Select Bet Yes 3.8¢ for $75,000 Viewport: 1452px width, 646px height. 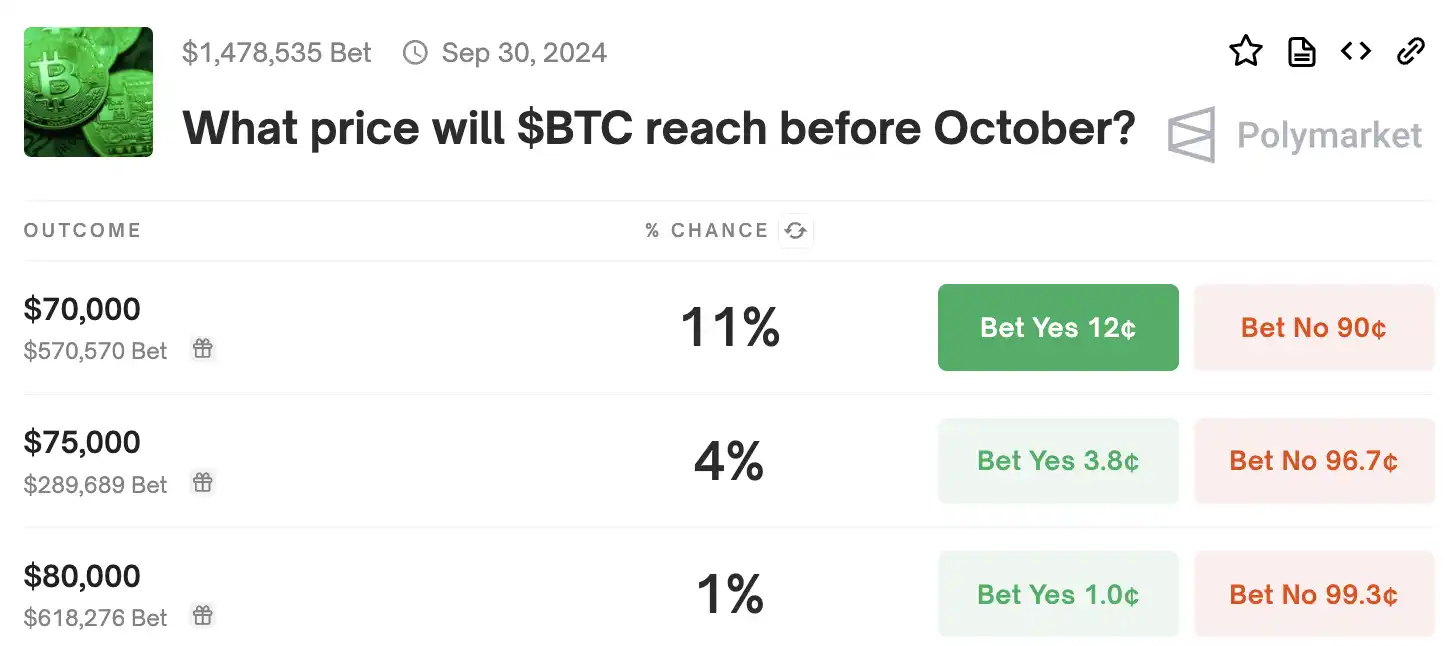pos(1058,461)
